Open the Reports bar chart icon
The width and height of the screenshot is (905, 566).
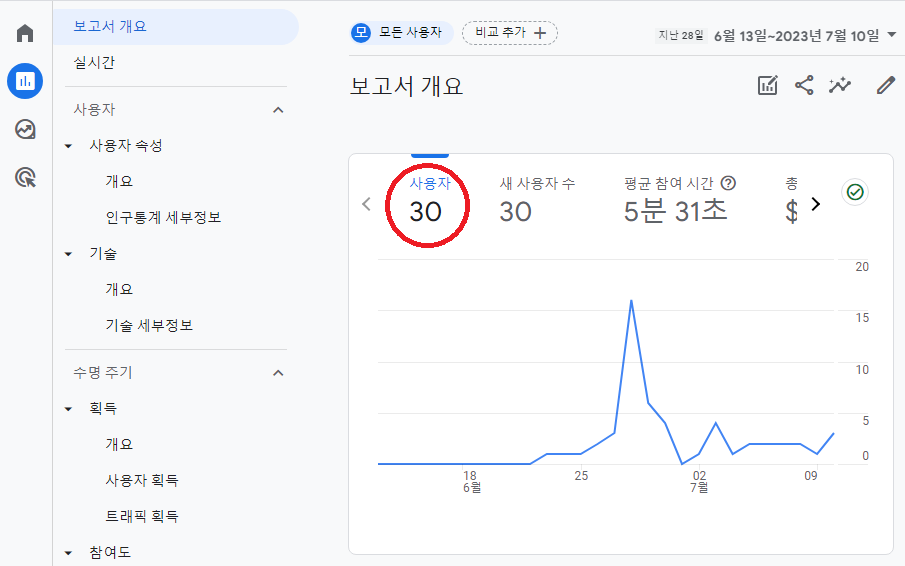(x=25, y=81)
